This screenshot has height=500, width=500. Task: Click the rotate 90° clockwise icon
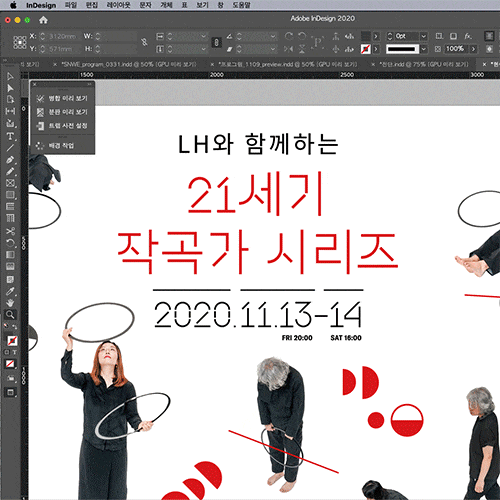click(x=289, y=36)
